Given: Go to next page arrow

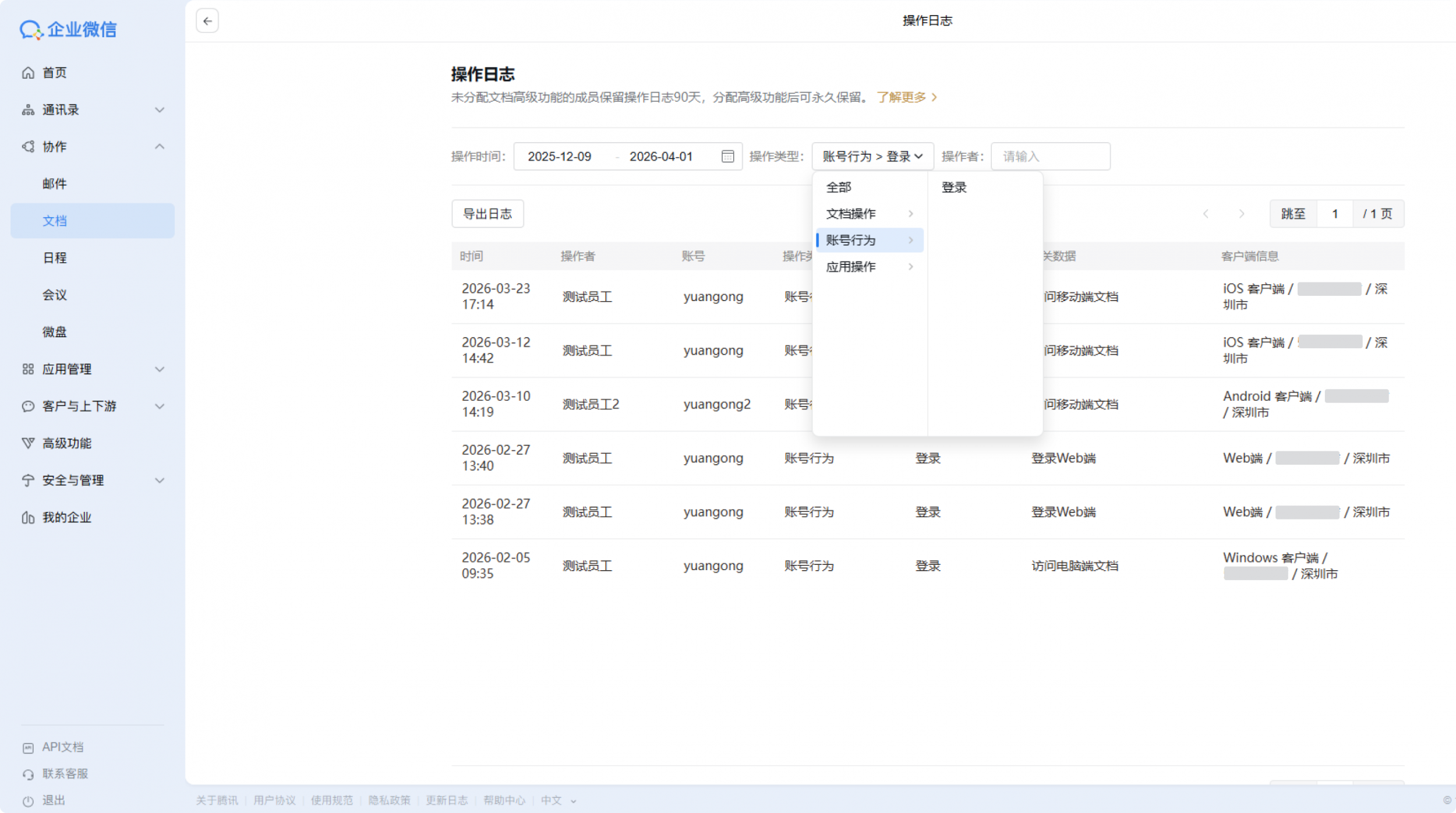Looking at the screenshot, I should coord(1242,214).
